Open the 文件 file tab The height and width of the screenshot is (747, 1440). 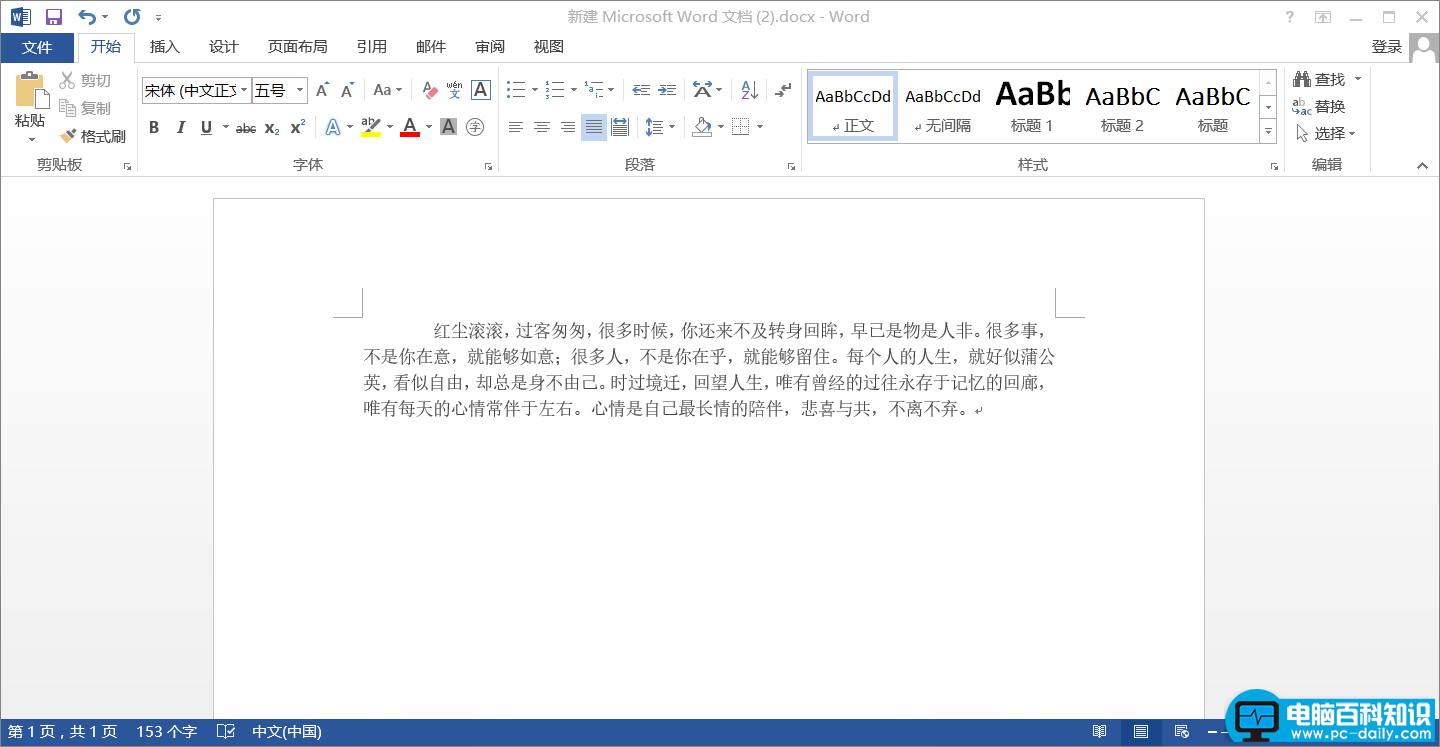(37, 47)
